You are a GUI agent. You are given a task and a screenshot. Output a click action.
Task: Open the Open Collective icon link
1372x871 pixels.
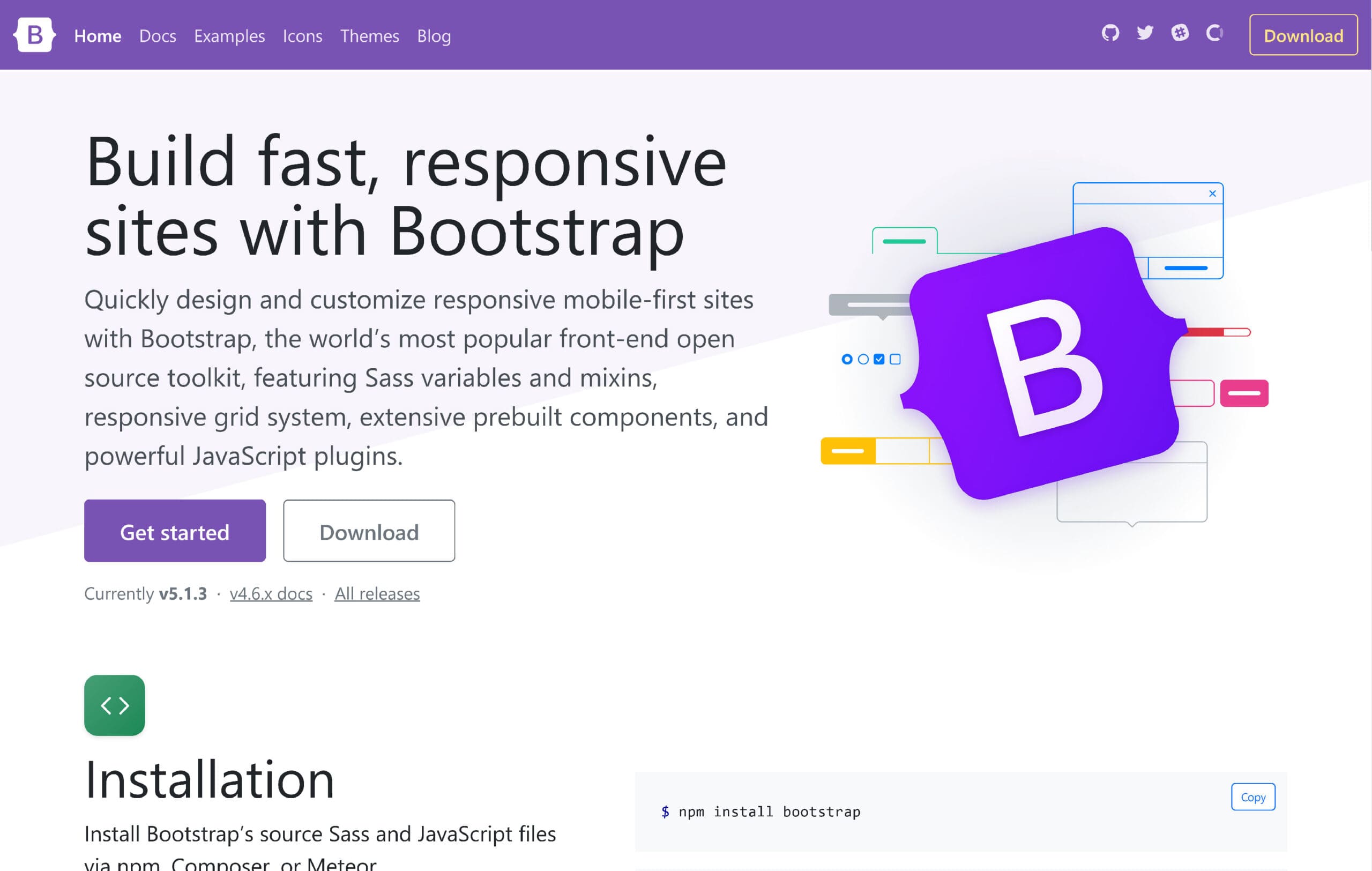tap(1214, 33)
